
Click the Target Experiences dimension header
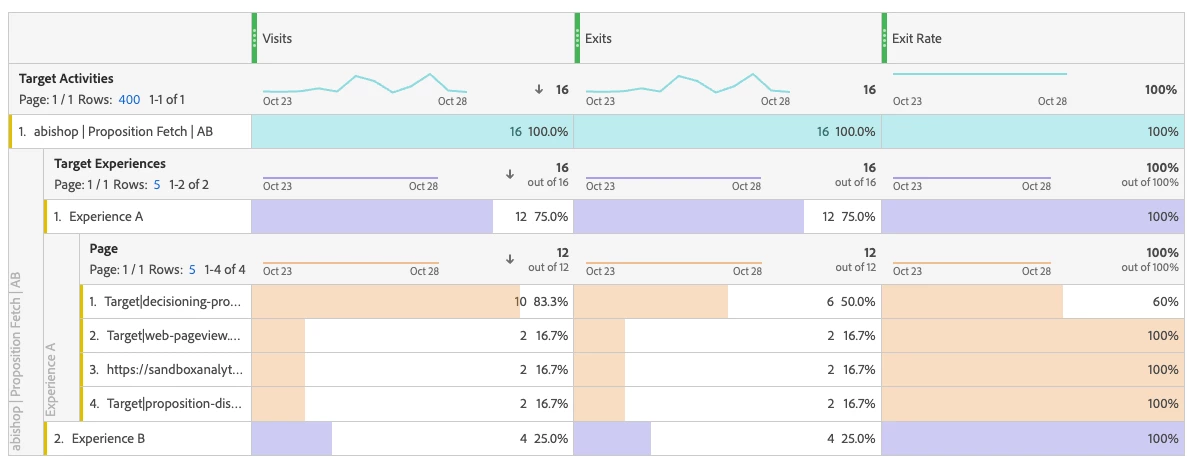point(110,164)
